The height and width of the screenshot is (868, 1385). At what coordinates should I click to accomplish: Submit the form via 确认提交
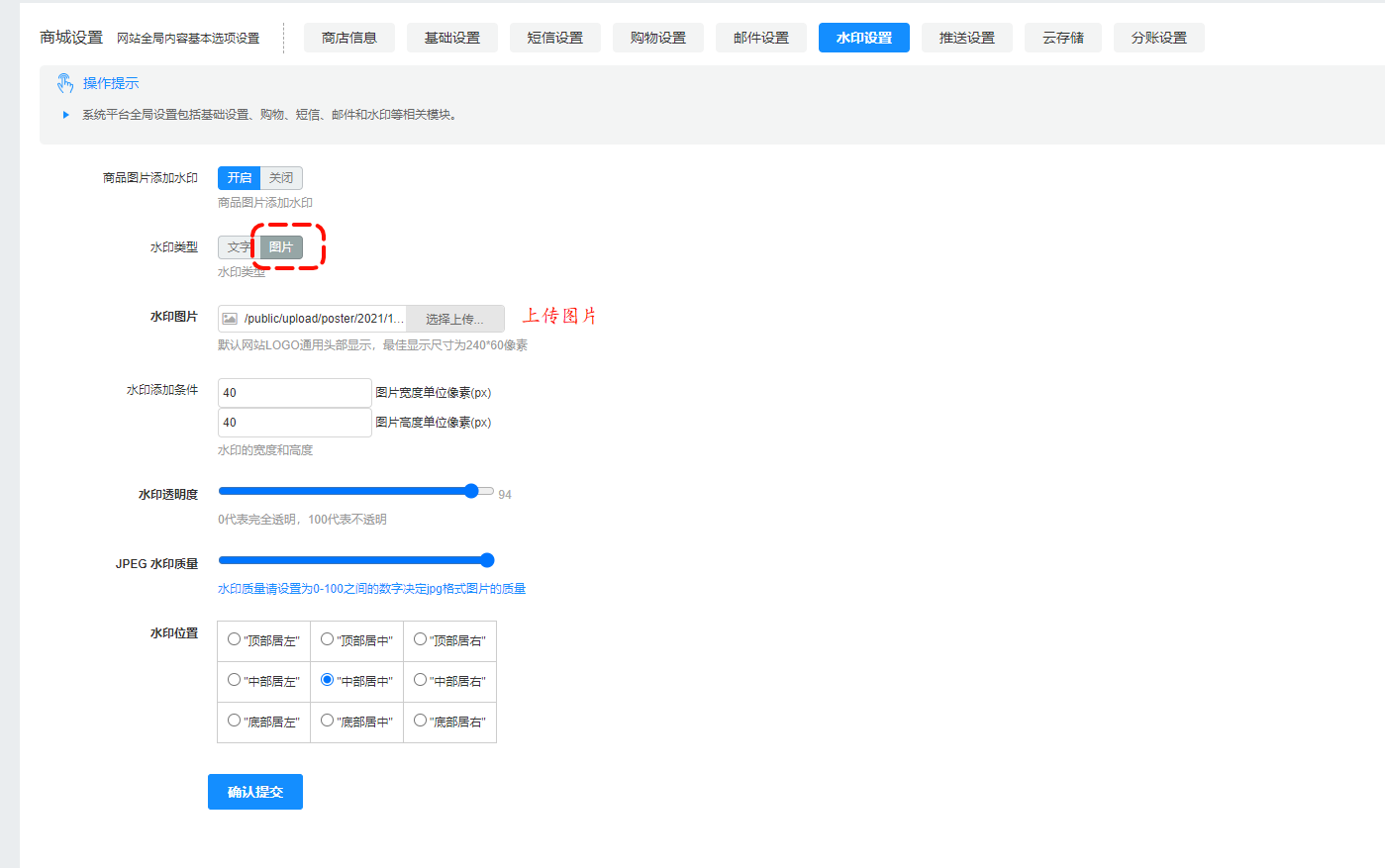click(254, 791)
